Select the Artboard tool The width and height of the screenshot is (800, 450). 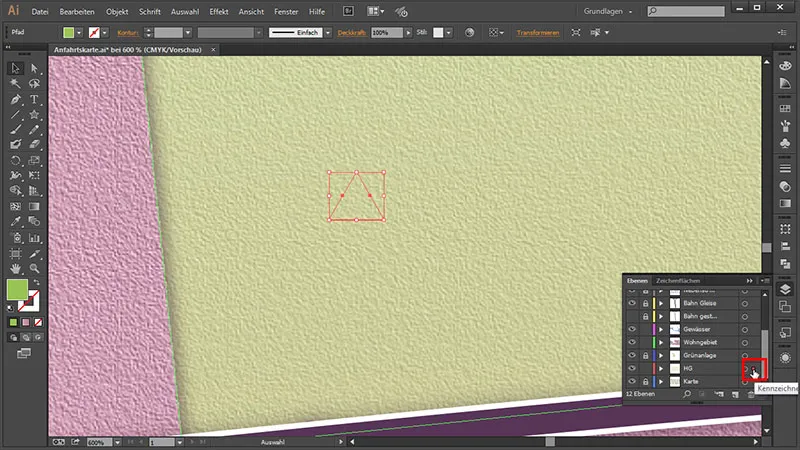[15, 253]
